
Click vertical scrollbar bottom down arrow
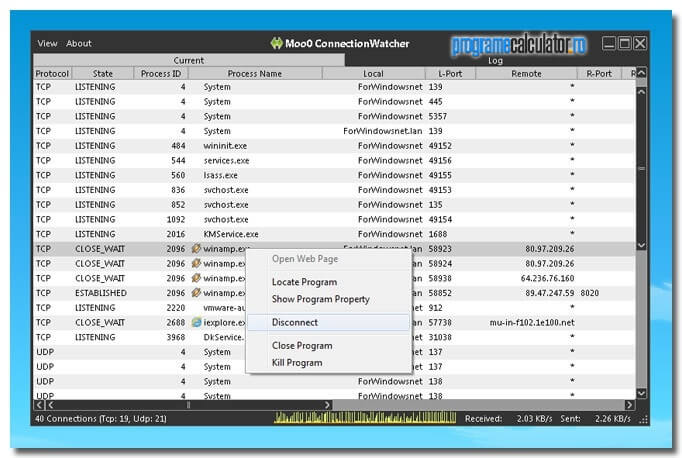641,393
